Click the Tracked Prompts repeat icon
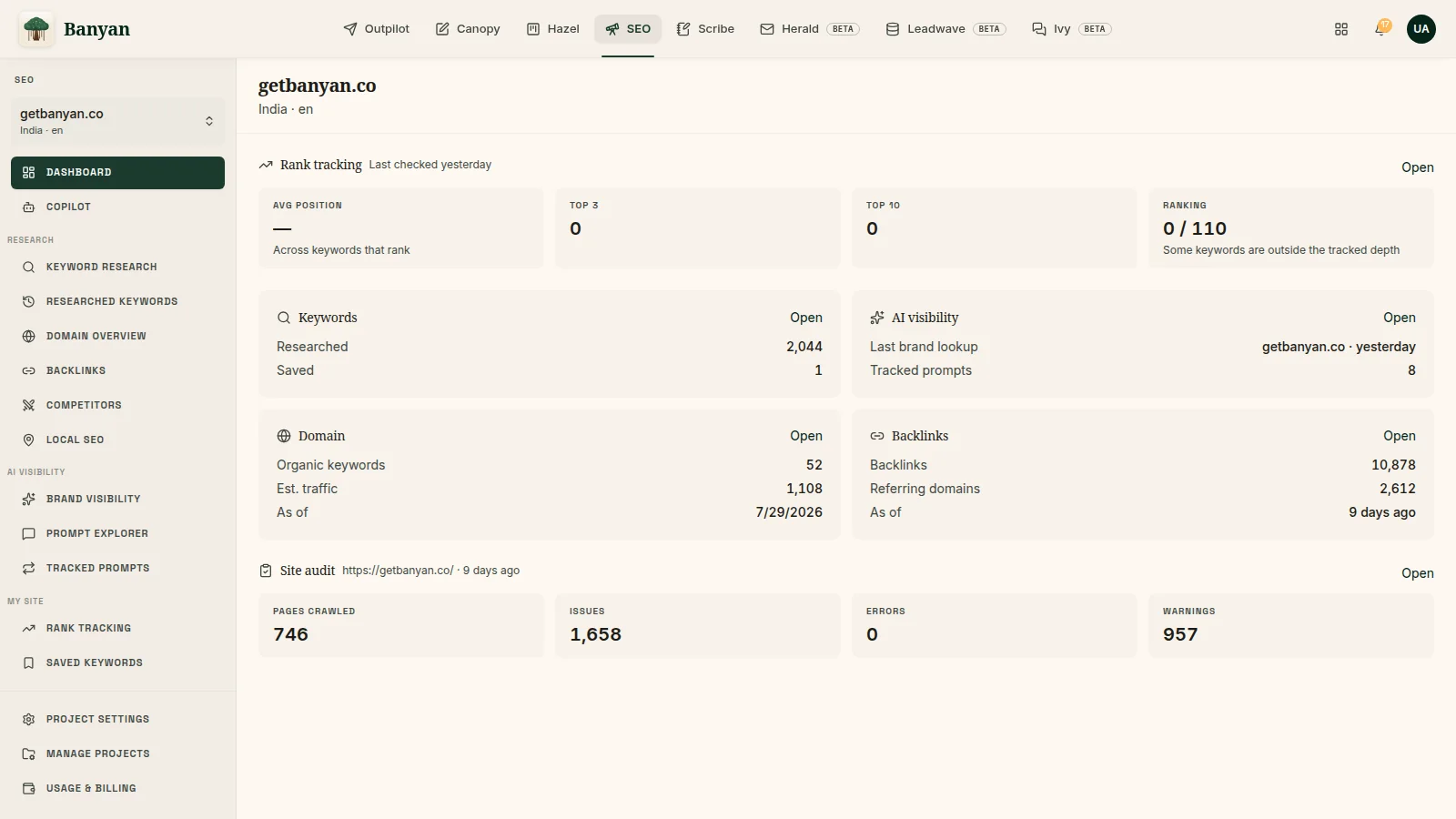The image size is (1456, 819). pos(28,568)
